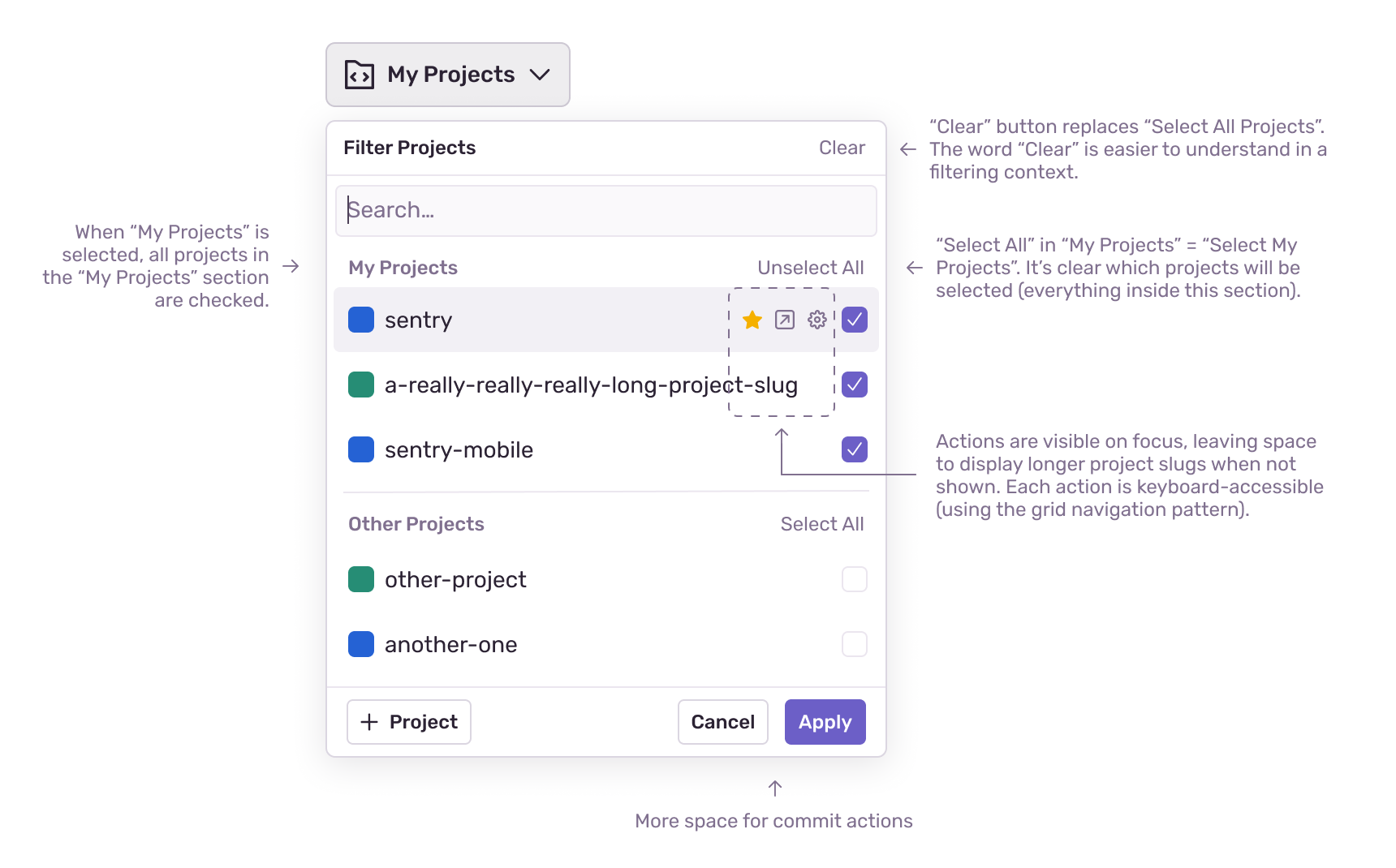Click the folder icon in My Projects button
The image size is (1396, 868).
click(360, 74)
